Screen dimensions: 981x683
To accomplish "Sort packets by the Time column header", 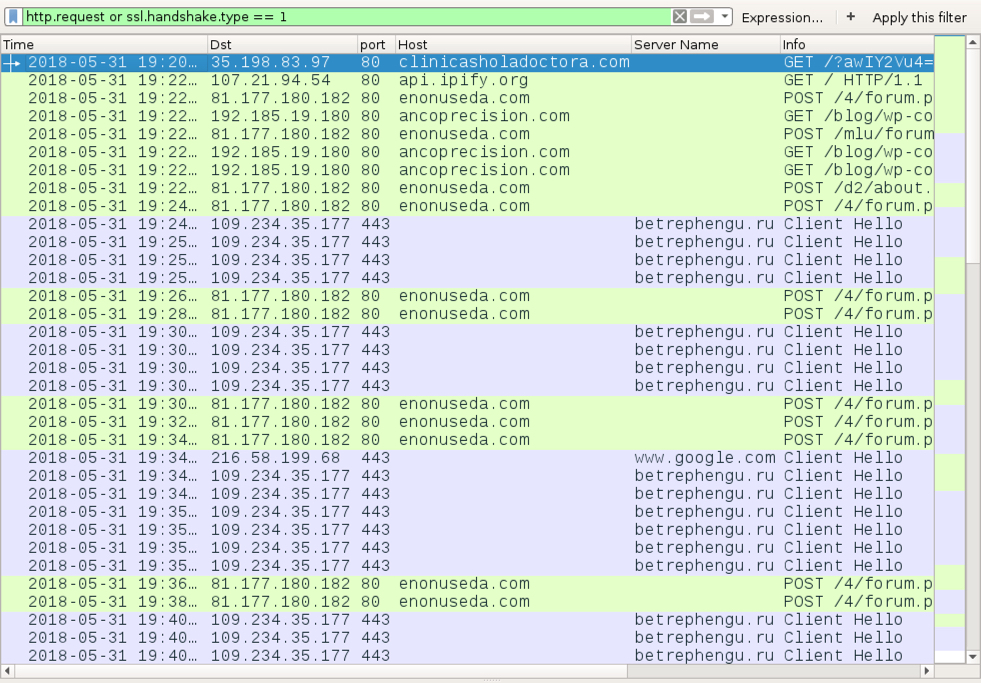I will (104, 44).
